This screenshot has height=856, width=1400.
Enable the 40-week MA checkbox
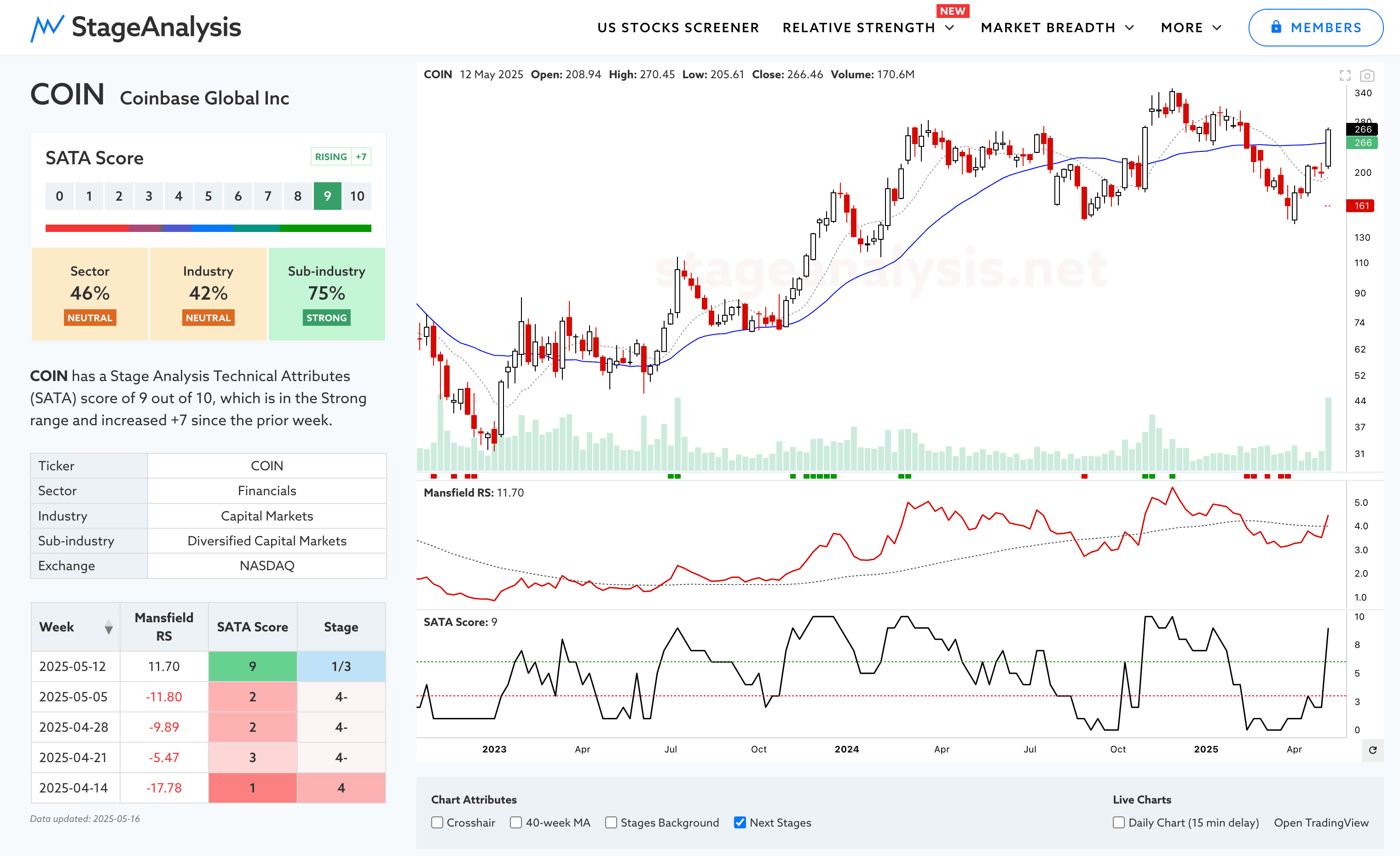point(516,822)
